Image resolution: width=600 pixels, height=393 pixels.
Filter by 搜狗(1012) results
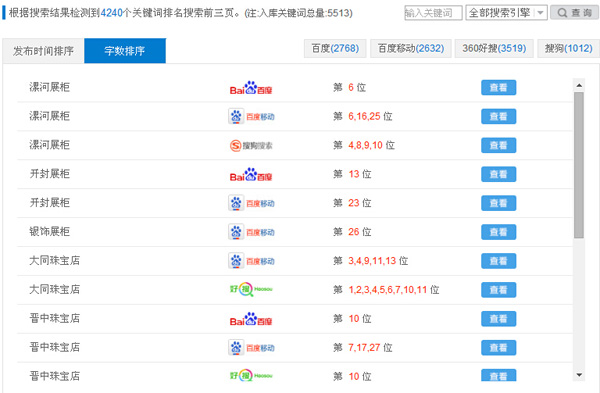568,49
